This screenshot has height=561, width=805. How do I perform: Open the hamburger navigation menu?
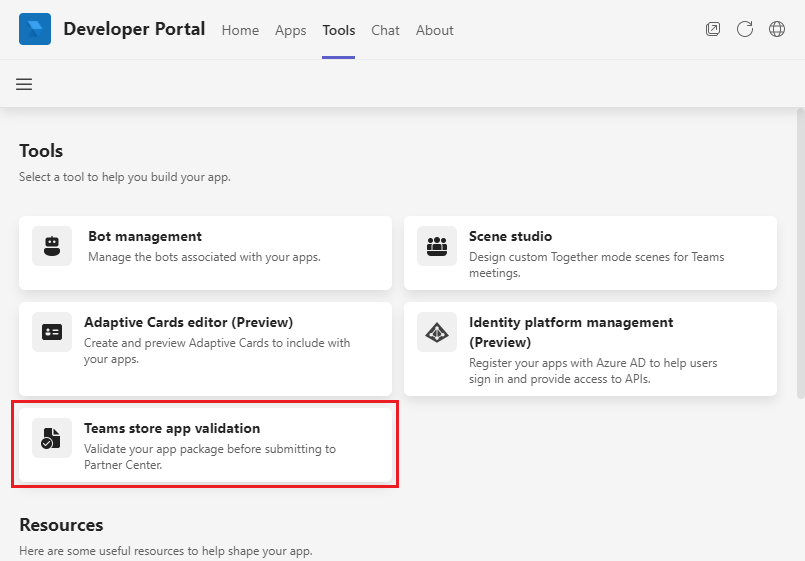pos(24,84)
